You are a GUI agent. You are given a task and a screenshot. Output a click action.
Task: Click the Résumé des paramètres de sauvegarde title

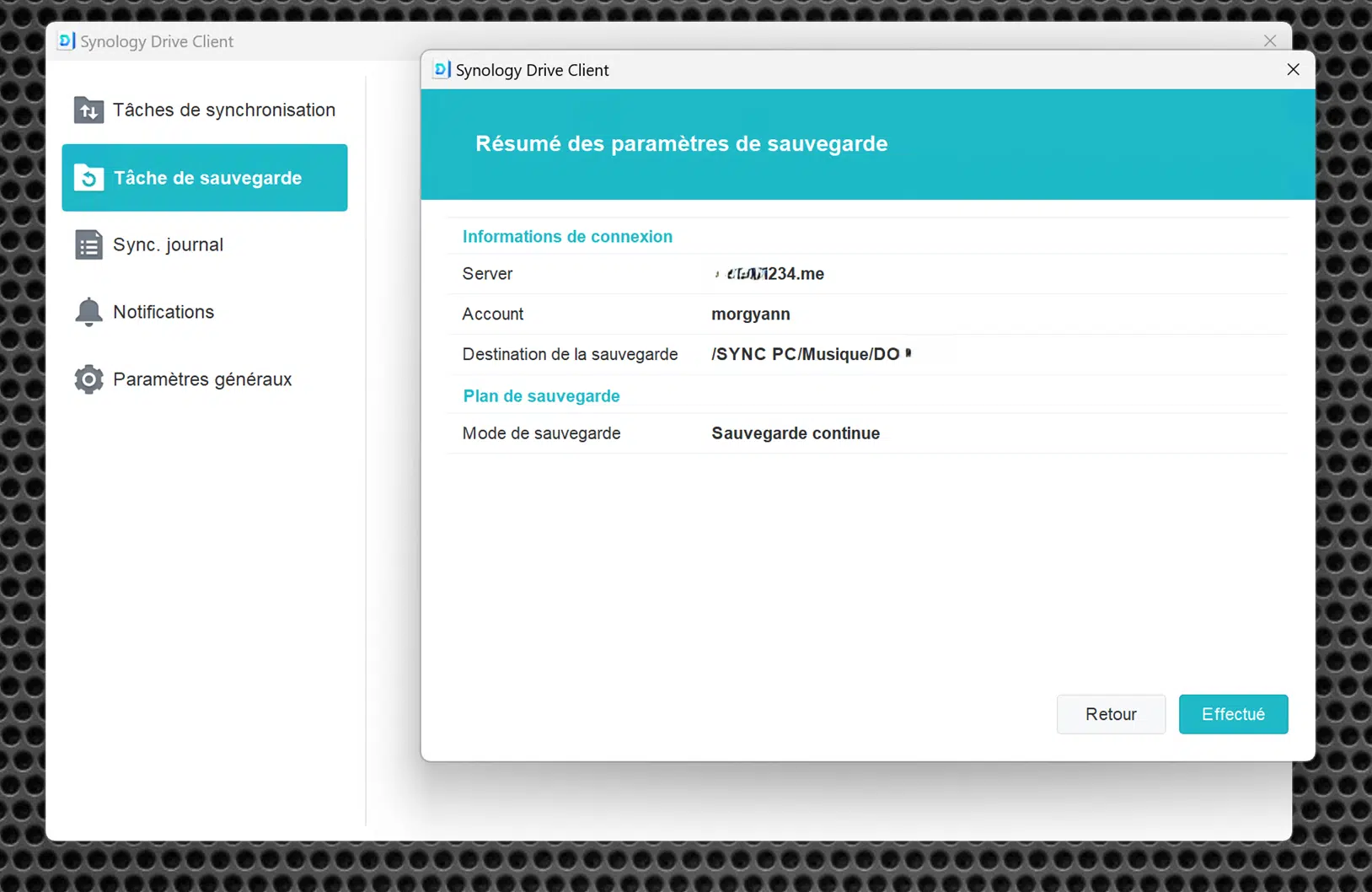pyautogui.click(x=681, y=143)
